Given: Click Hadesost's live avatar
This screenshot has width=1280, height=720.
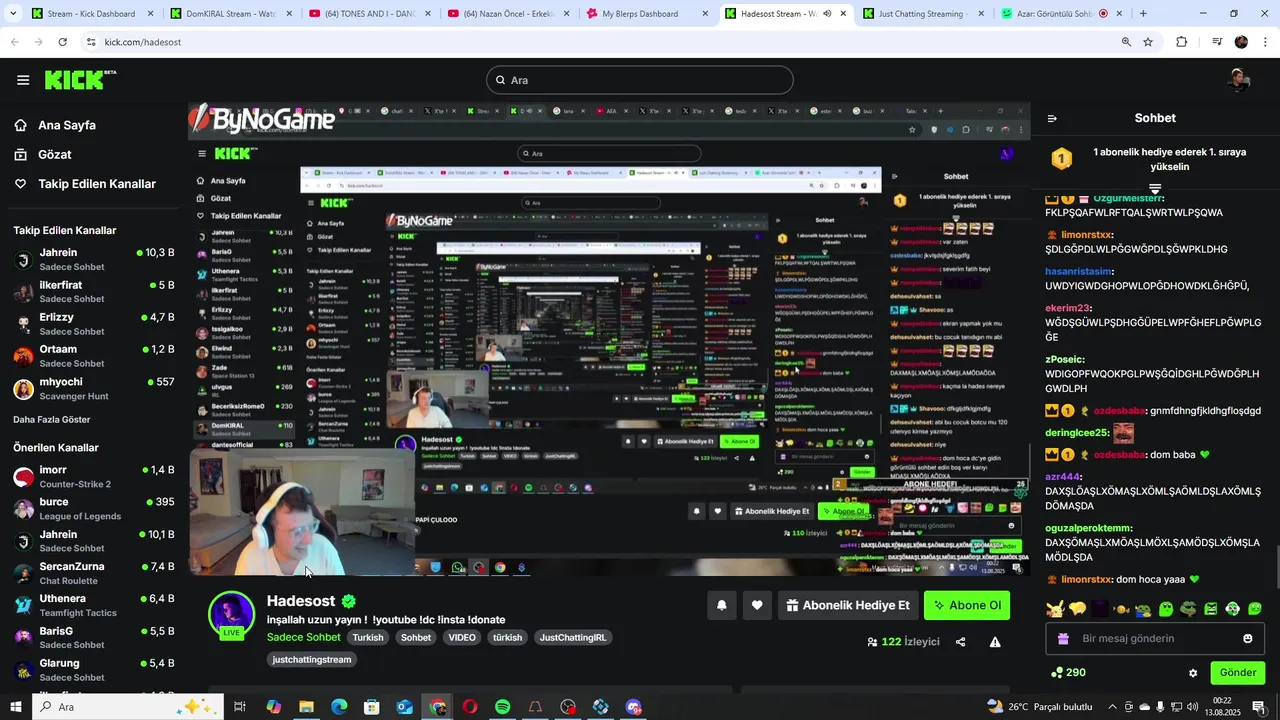Looking at the screenshot, I should tap(231, 614).
